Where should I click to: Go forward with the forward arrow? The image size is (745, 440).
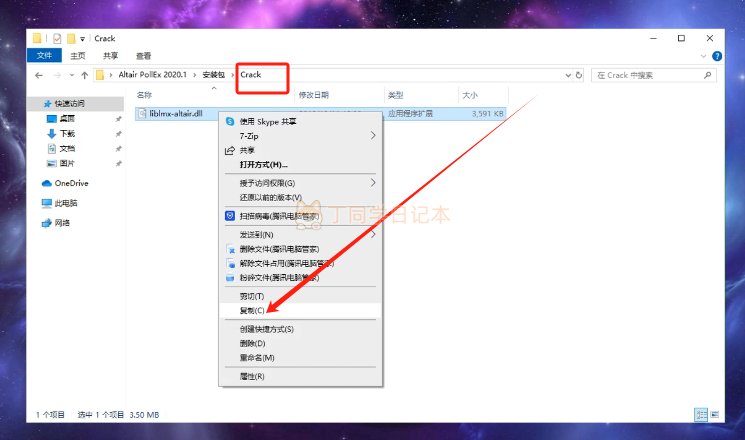(57, 75)
